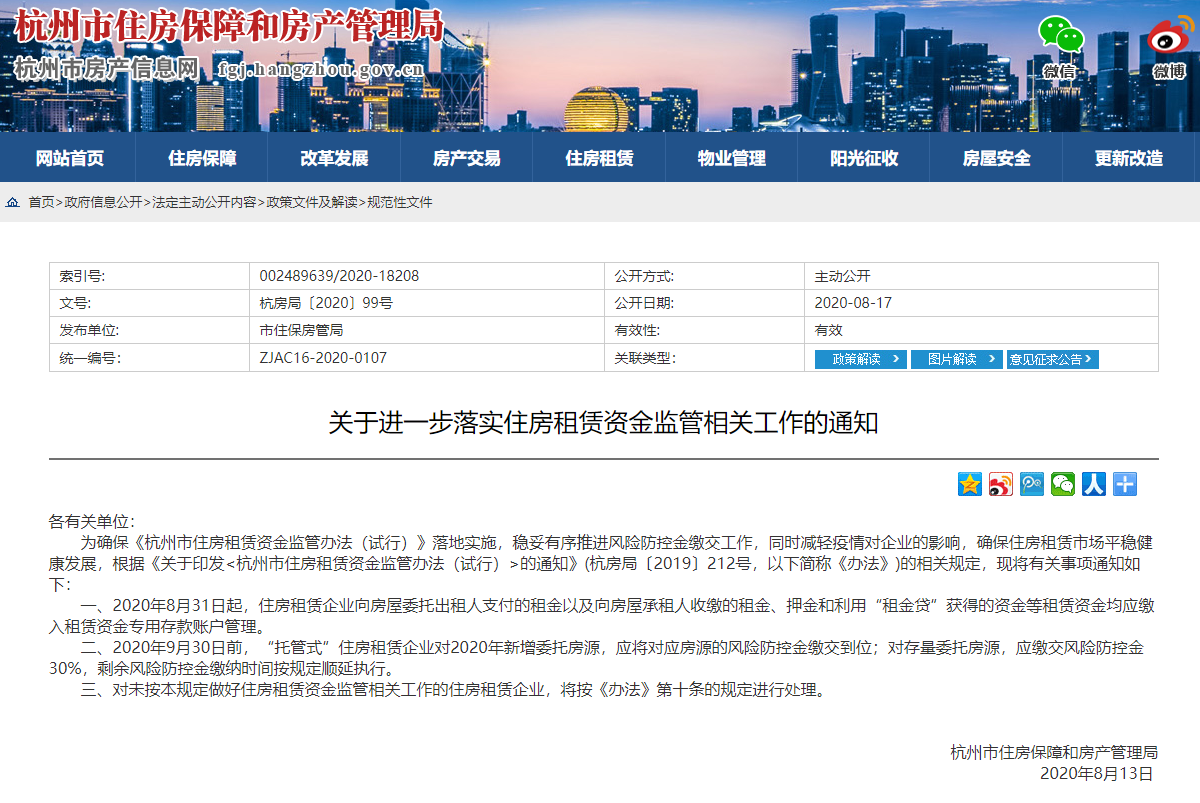Open 网站首页 navigation tab
The image size is (1200, 803).
pos(70,158)
